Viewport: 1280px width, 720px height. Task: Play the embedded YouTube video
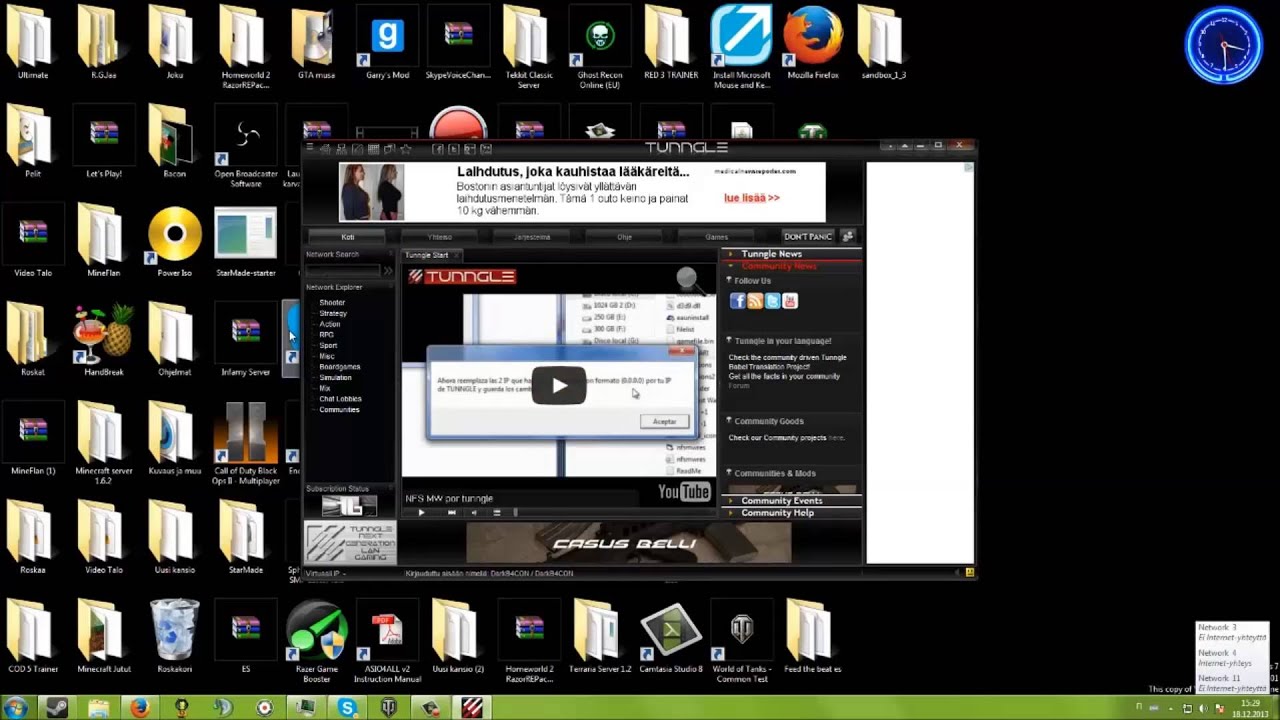tap(558, 386)
